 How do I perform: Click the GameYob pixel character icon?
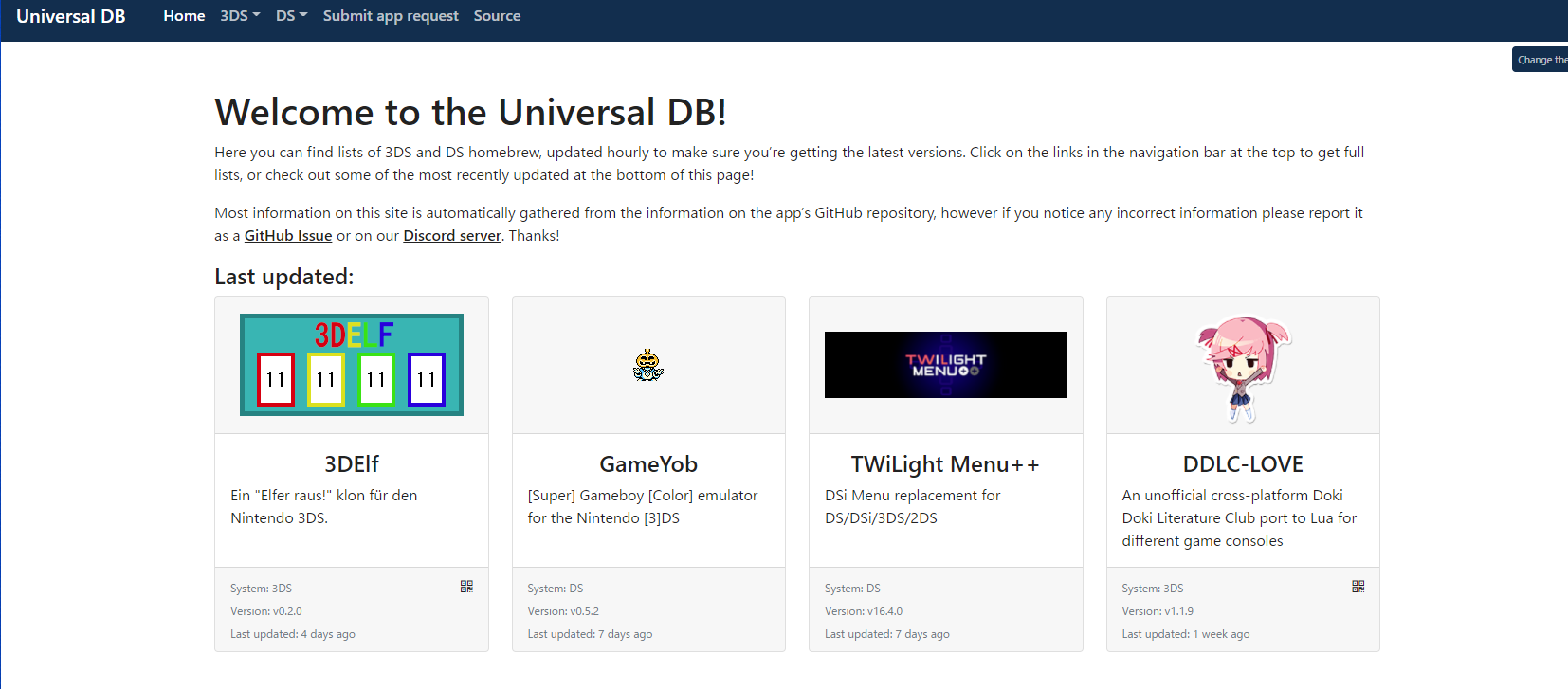click(x=648, y=365)
